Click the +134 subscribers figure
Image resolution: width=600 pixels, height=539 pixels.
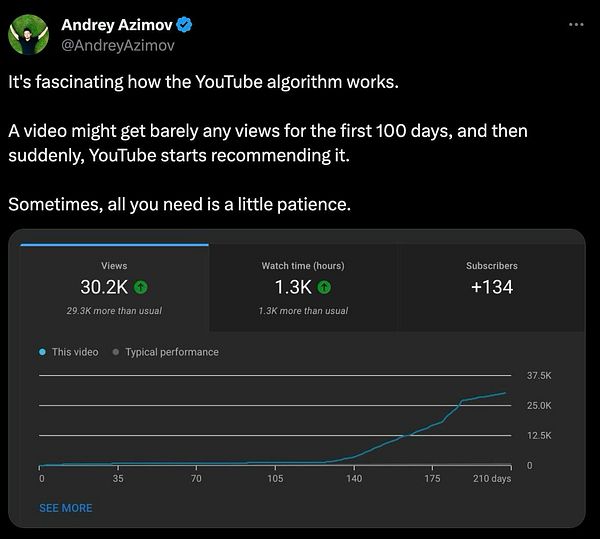pos(491,287)
